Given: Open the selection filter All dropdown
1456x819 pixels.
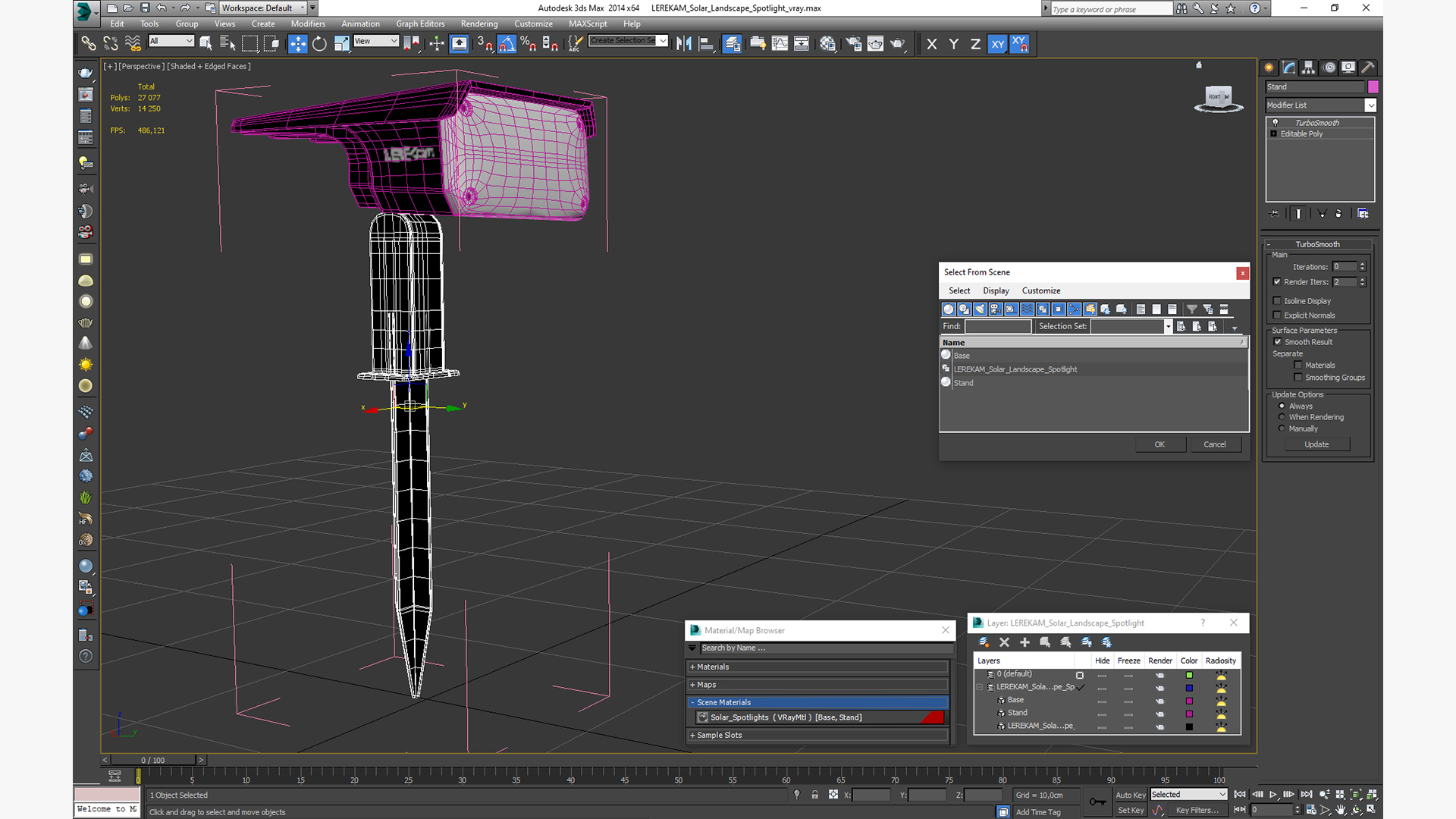Looking at the screenshot, I should [x=171, y=41].
